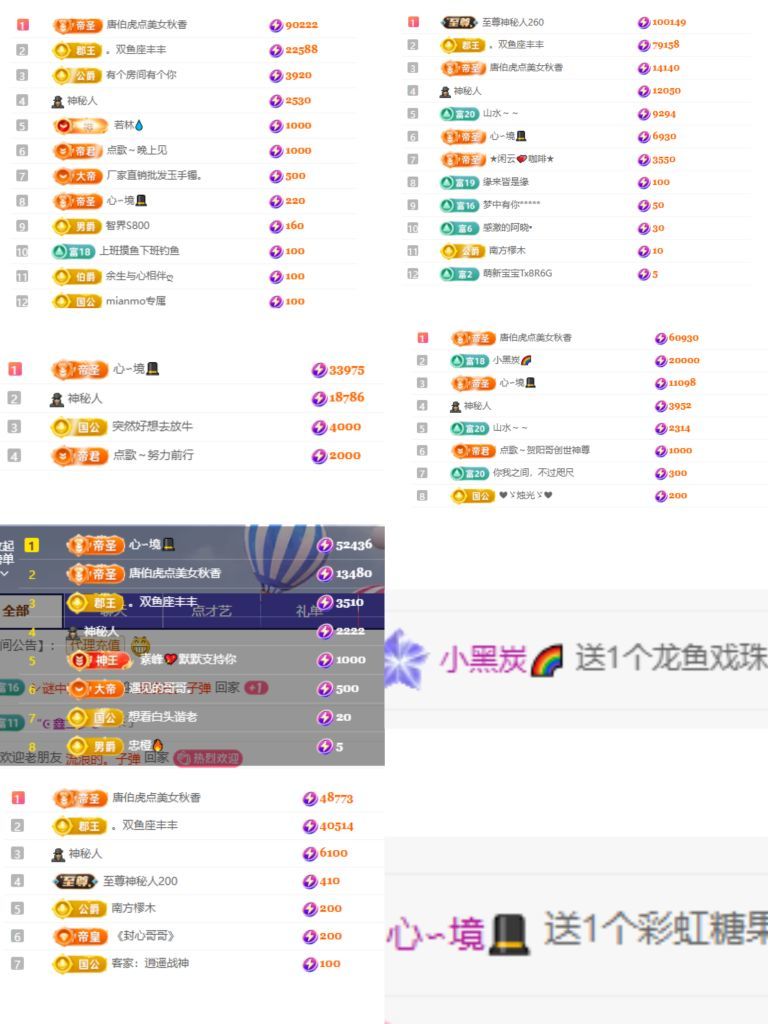
Task: Click the 国公 badge beside 突然好想去放牛
Action: 80,428
